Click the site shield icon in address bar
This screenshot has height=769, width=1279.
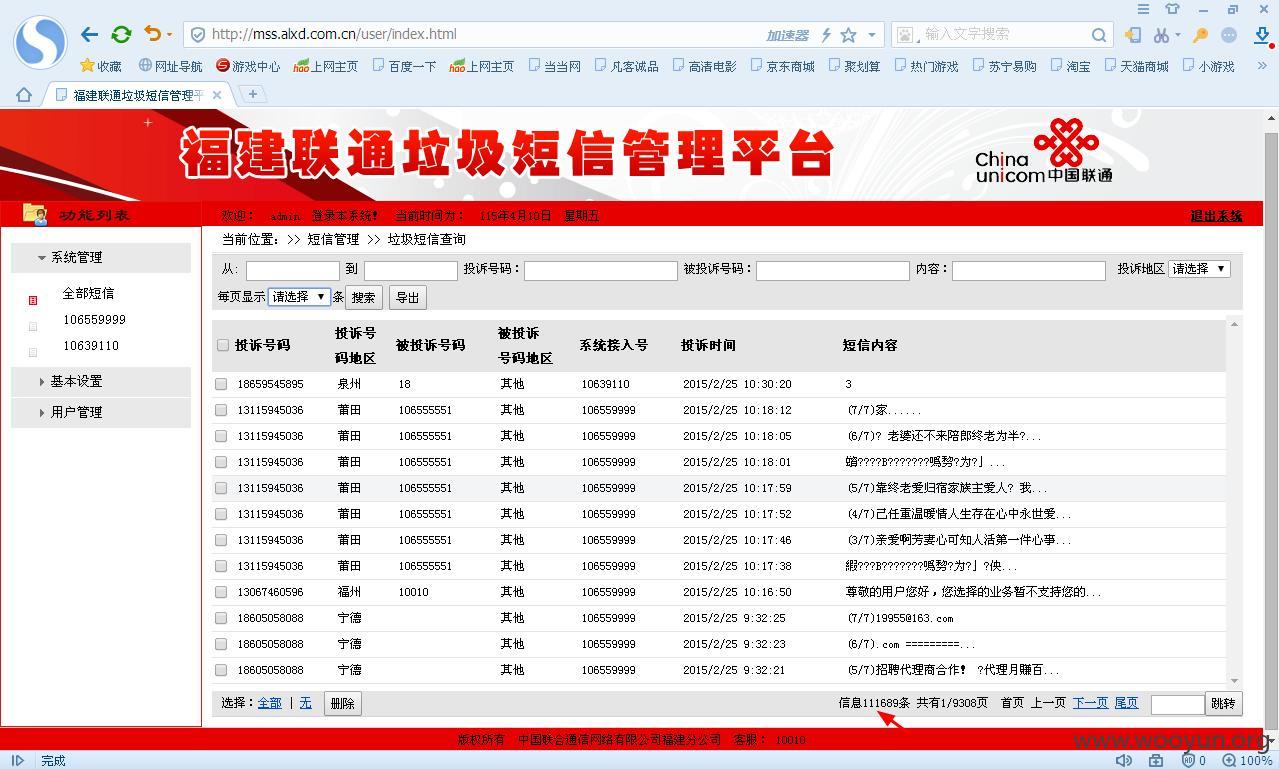tap(198, 34)
